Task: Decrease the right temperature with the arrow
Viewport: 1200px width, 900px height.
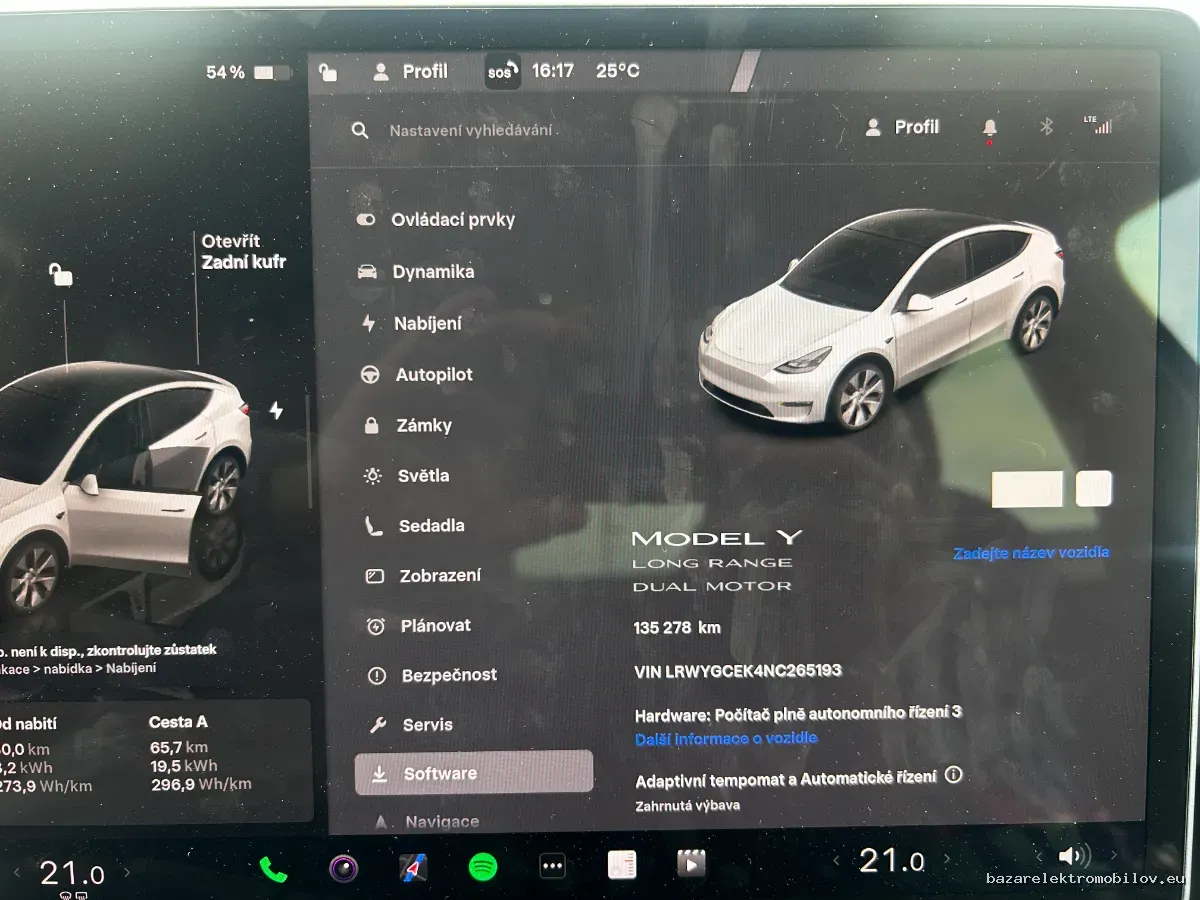Action: (836, 860)
